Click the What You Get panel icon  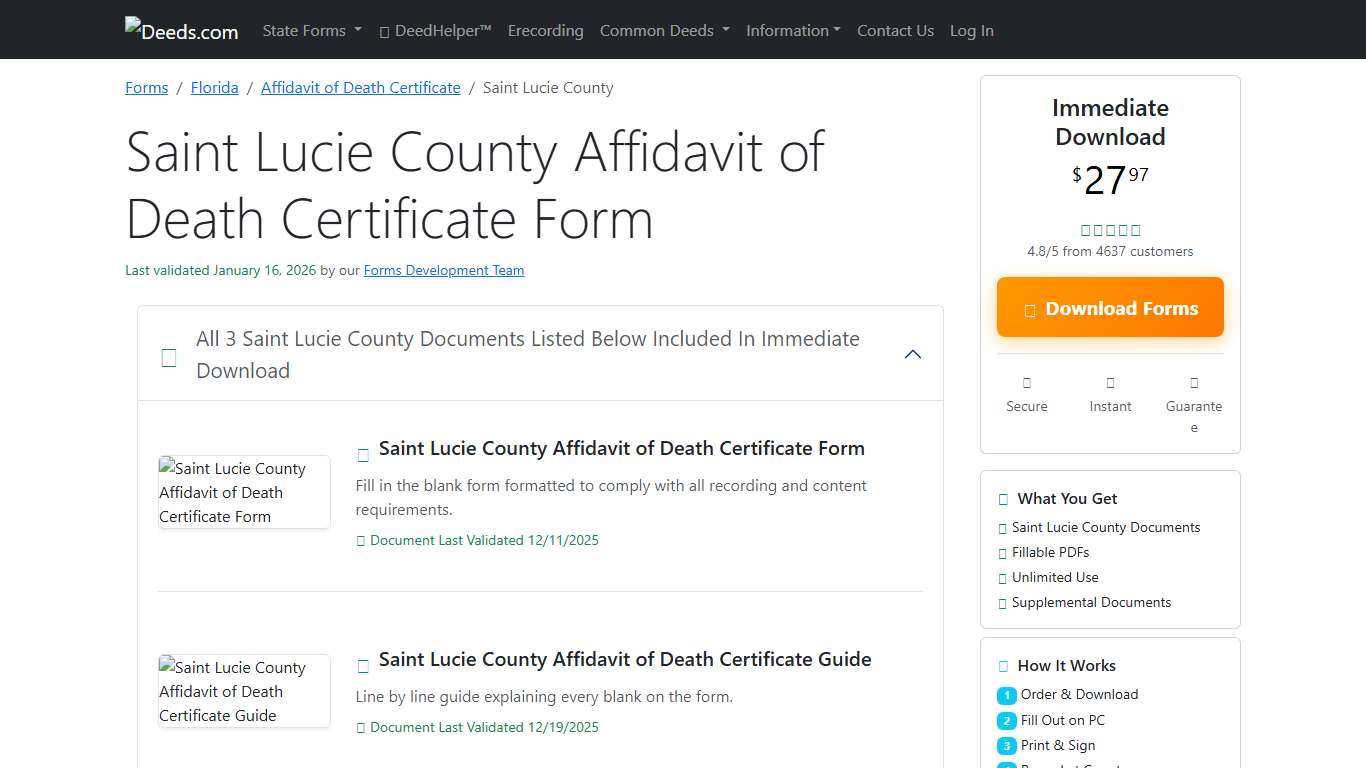pos(1002,498)
